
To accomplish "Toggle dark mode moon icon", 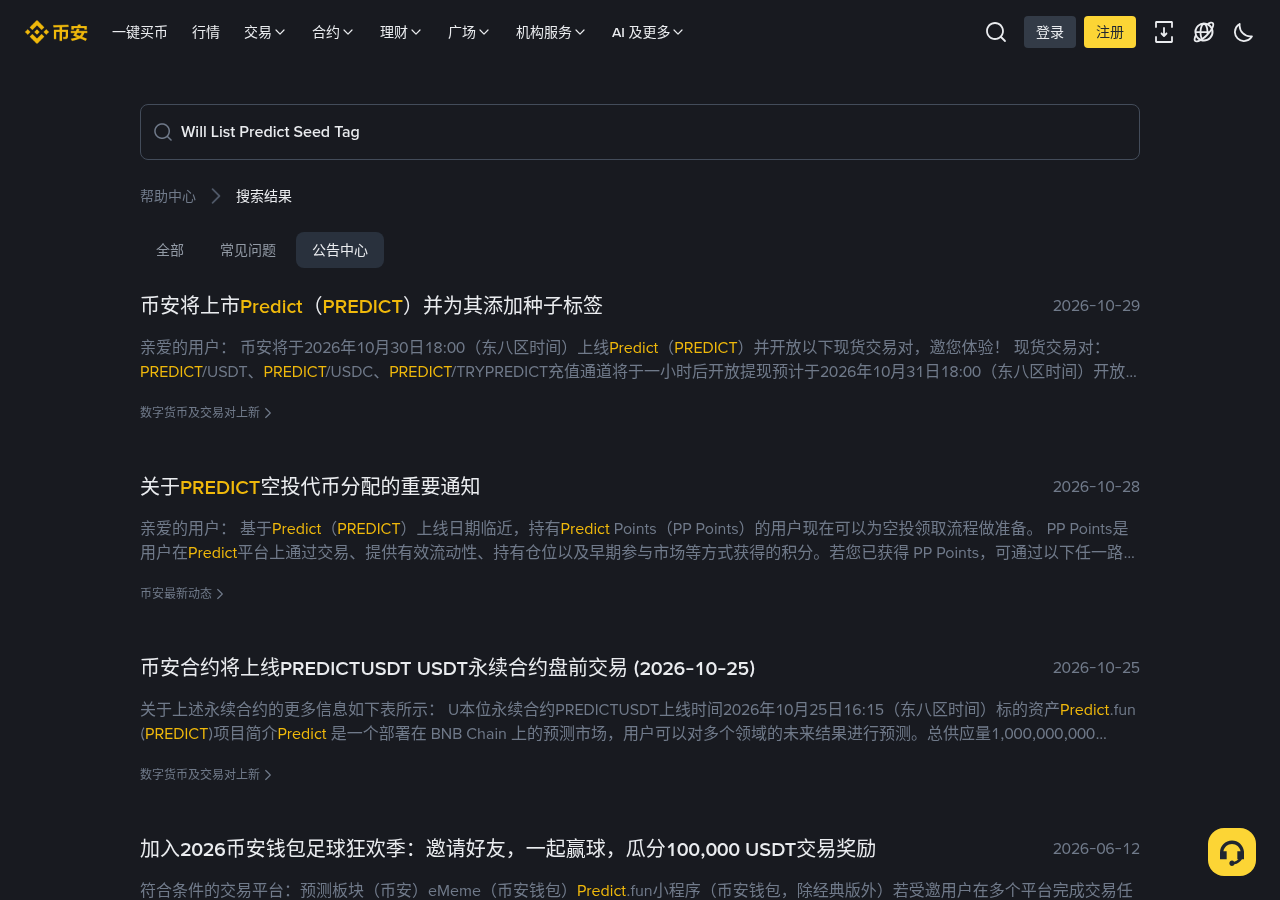I will (x=1244, y=32).
